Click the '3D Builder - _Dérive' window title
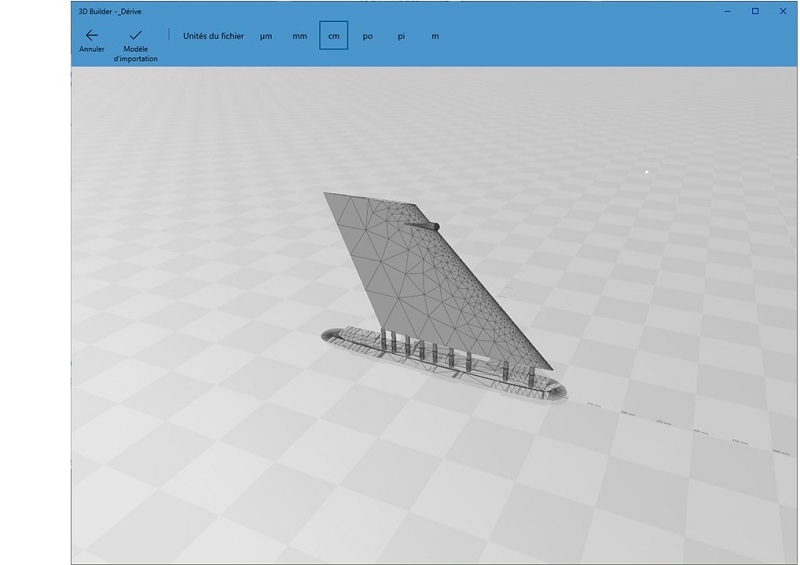Image resolution: width=800 pixels, height=565 pixels. [x=110, y=11]
